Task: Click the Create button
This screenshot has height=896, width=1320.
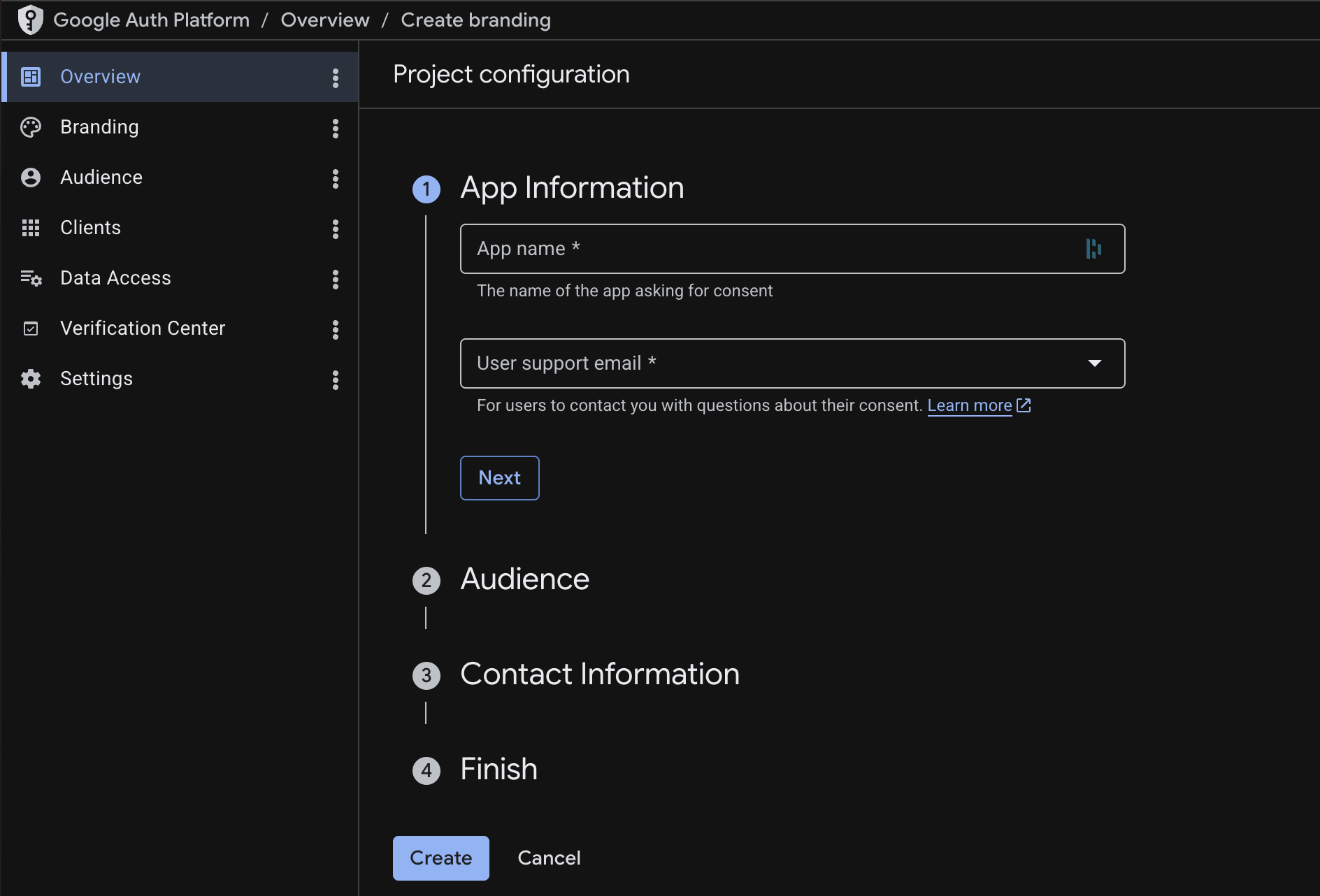Action: click(x=440, y=858)
